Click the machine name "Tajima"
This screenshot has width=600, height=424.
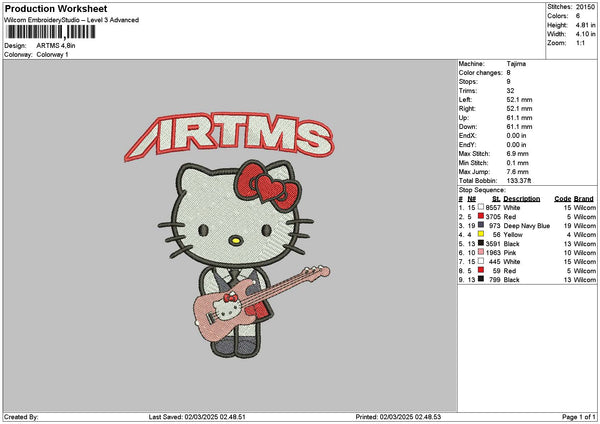[516, 64]
